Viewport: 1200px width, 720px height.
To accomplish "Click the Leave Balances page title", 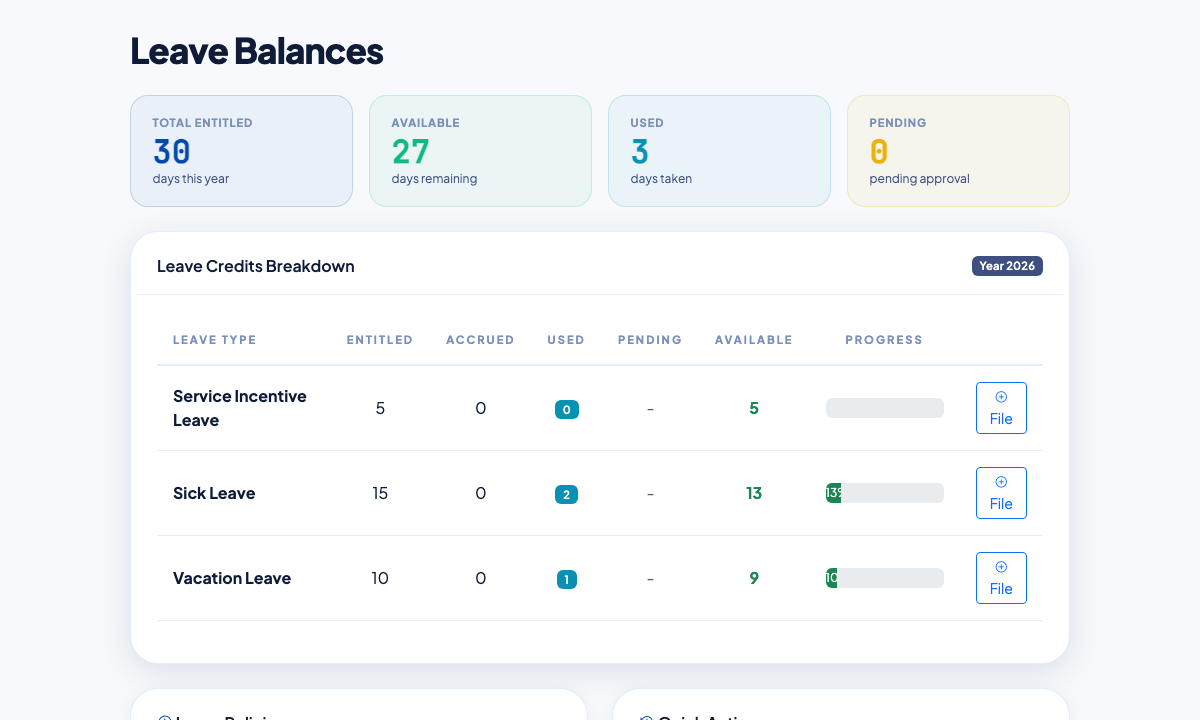I will (257, 51).
